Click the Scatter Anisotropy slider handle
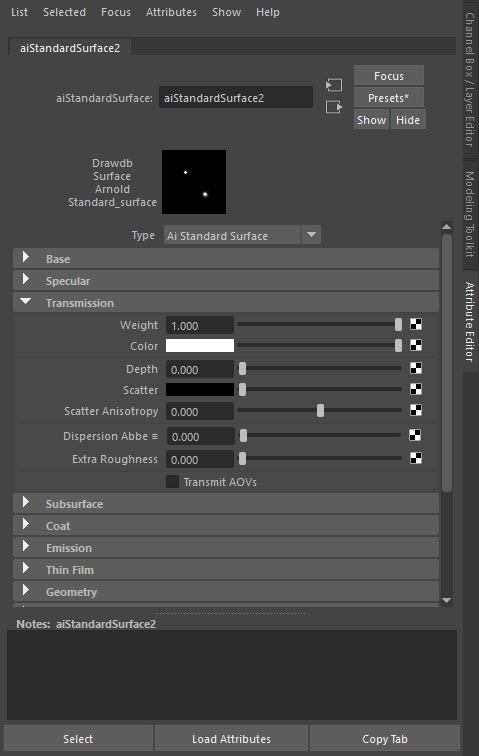The width and height of the screenshot is (479, 756). pos(320,410)
